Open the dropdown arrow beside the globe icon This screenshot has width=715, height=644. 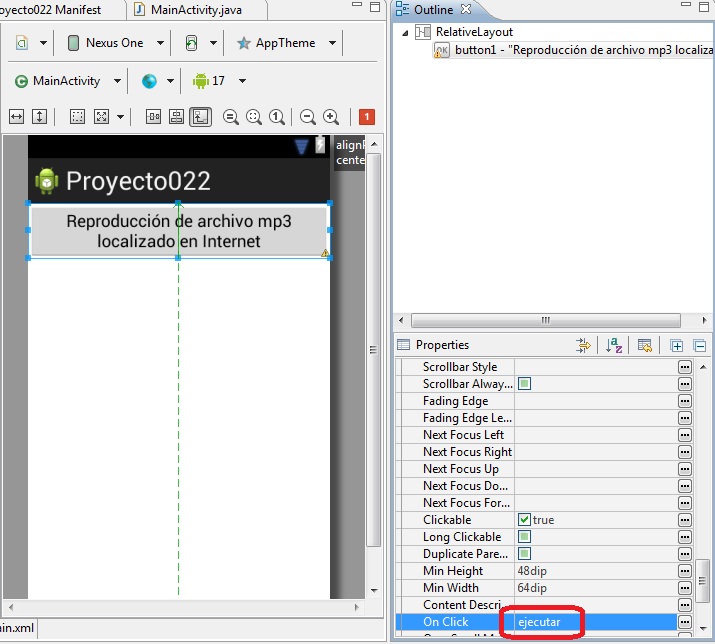point(170,81)
